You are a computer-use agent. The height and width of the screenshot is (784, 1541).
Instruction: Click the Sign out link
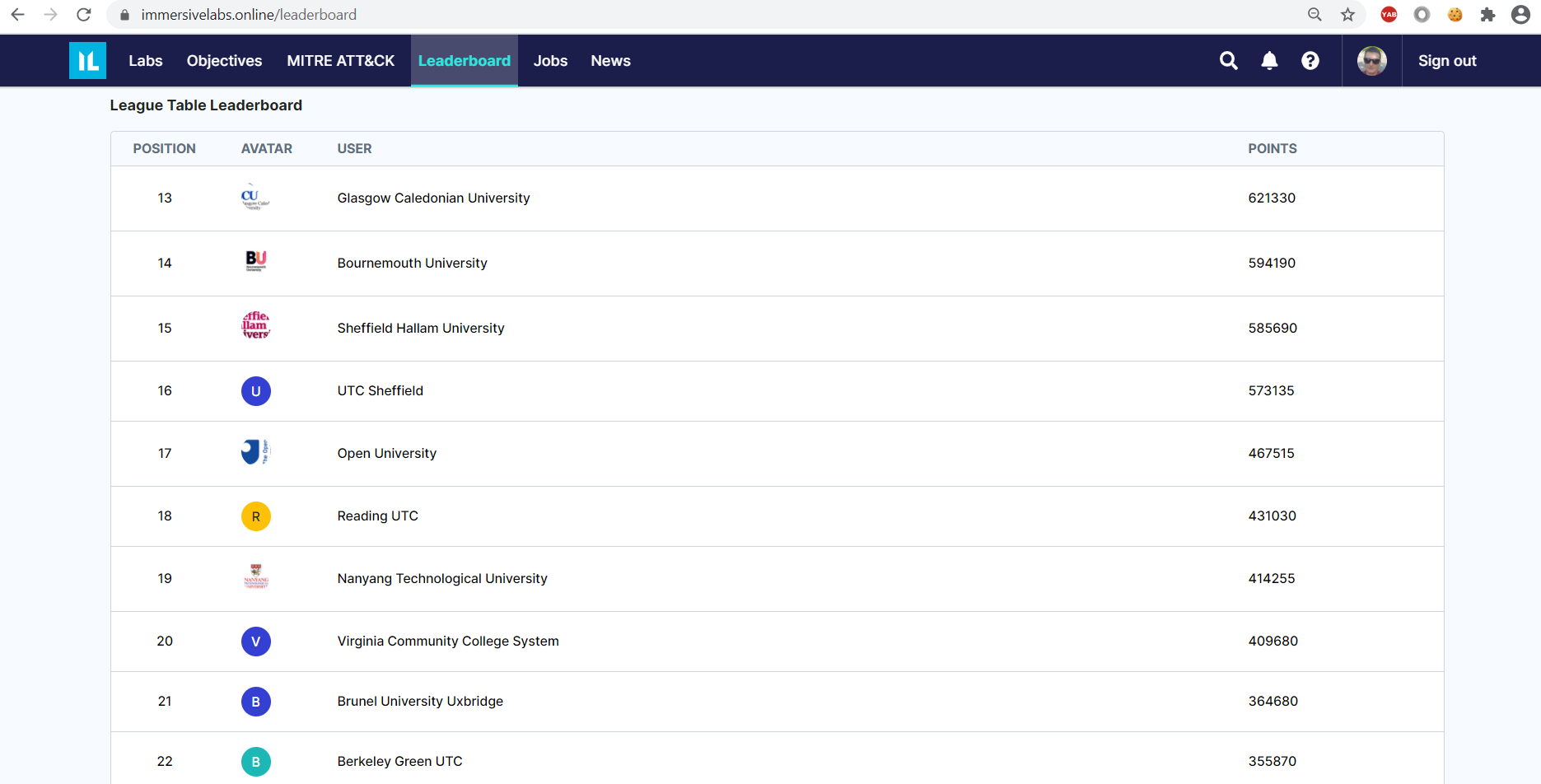(1447, 61)
